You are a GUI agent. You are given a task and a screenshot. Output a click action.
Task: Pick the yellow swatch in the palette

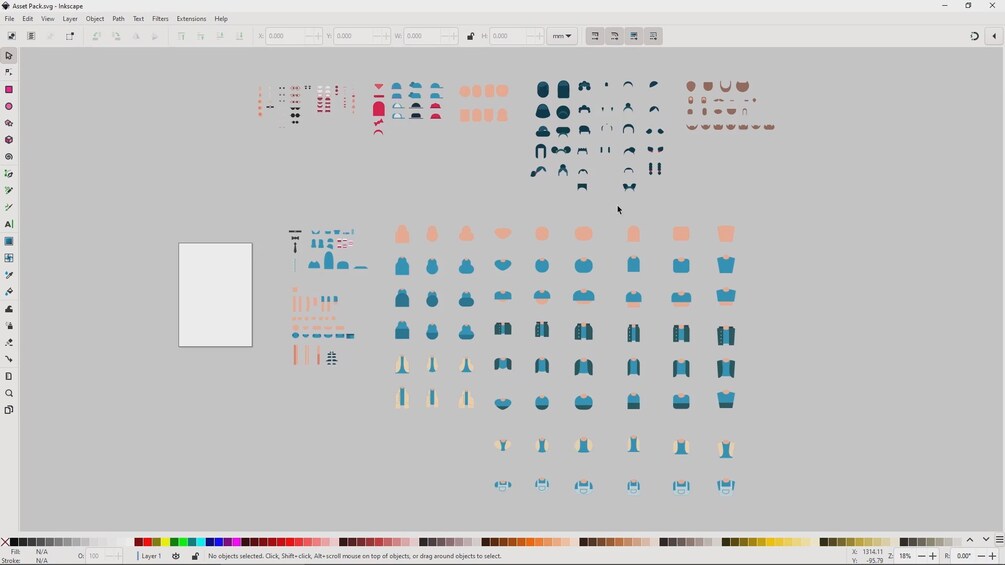pyautogui.click(x=165, y=542)
